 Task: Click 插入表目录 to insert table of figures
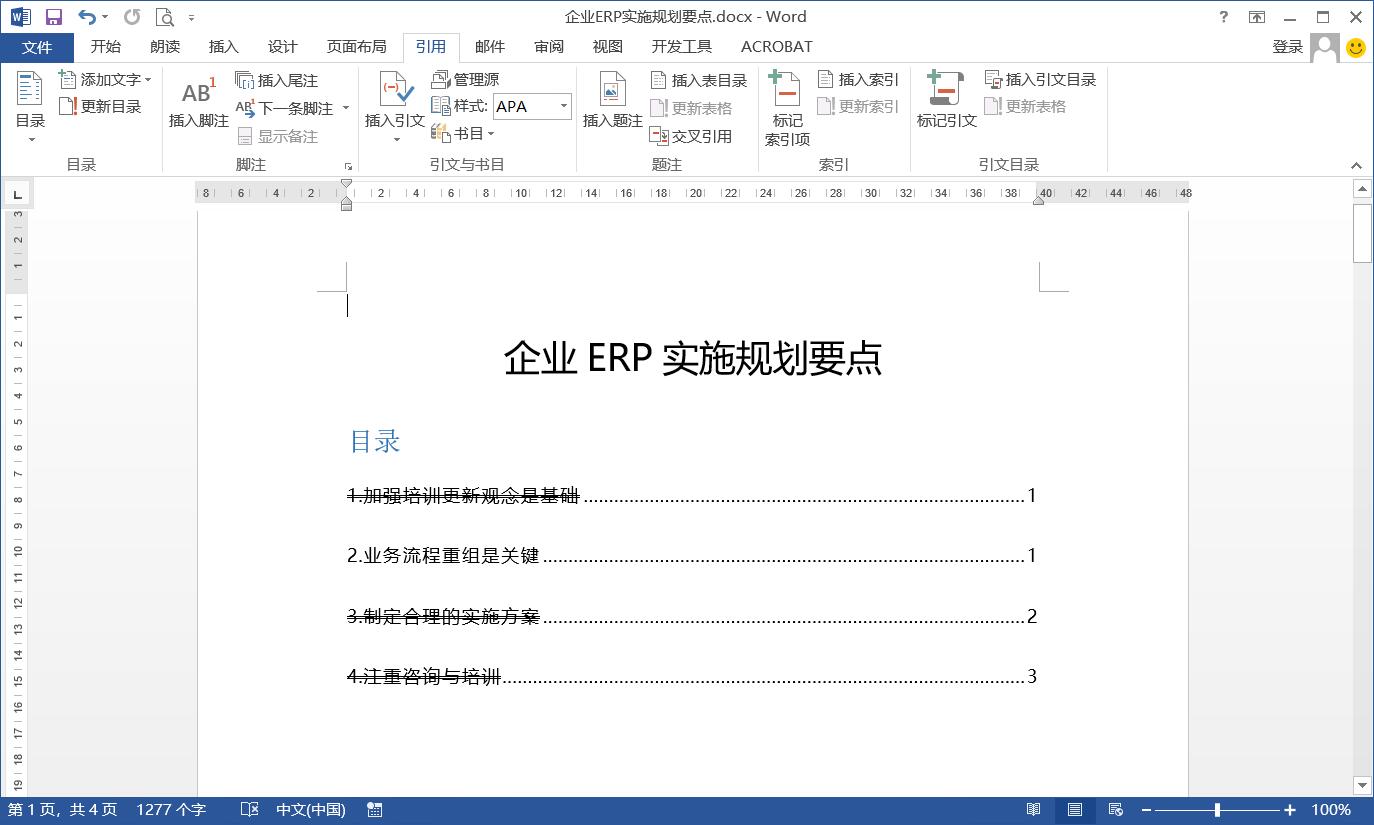coord(699,80)
